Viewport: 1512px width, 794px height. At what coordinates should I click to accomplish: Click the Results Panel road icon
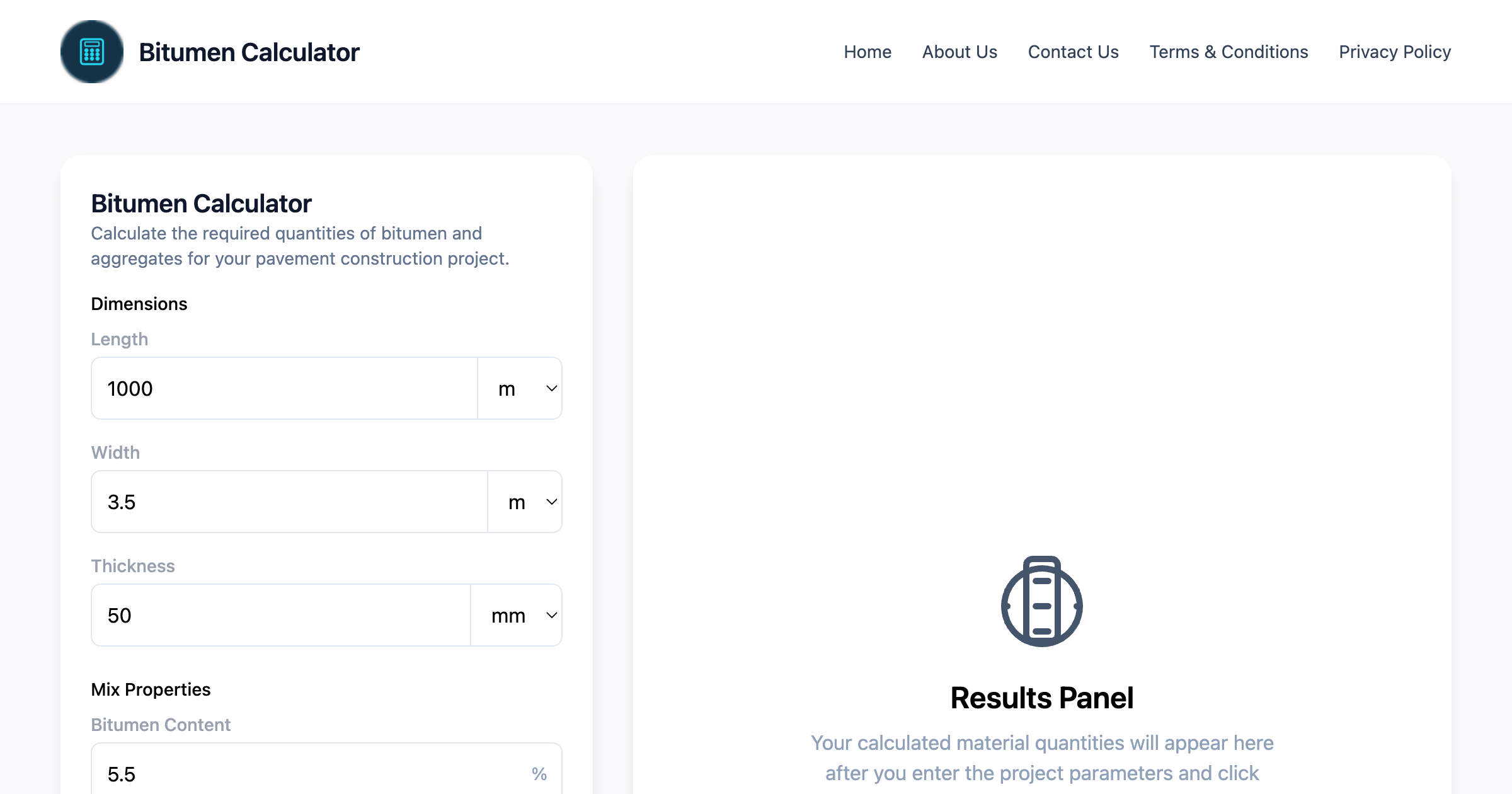tap(1041, 601)
